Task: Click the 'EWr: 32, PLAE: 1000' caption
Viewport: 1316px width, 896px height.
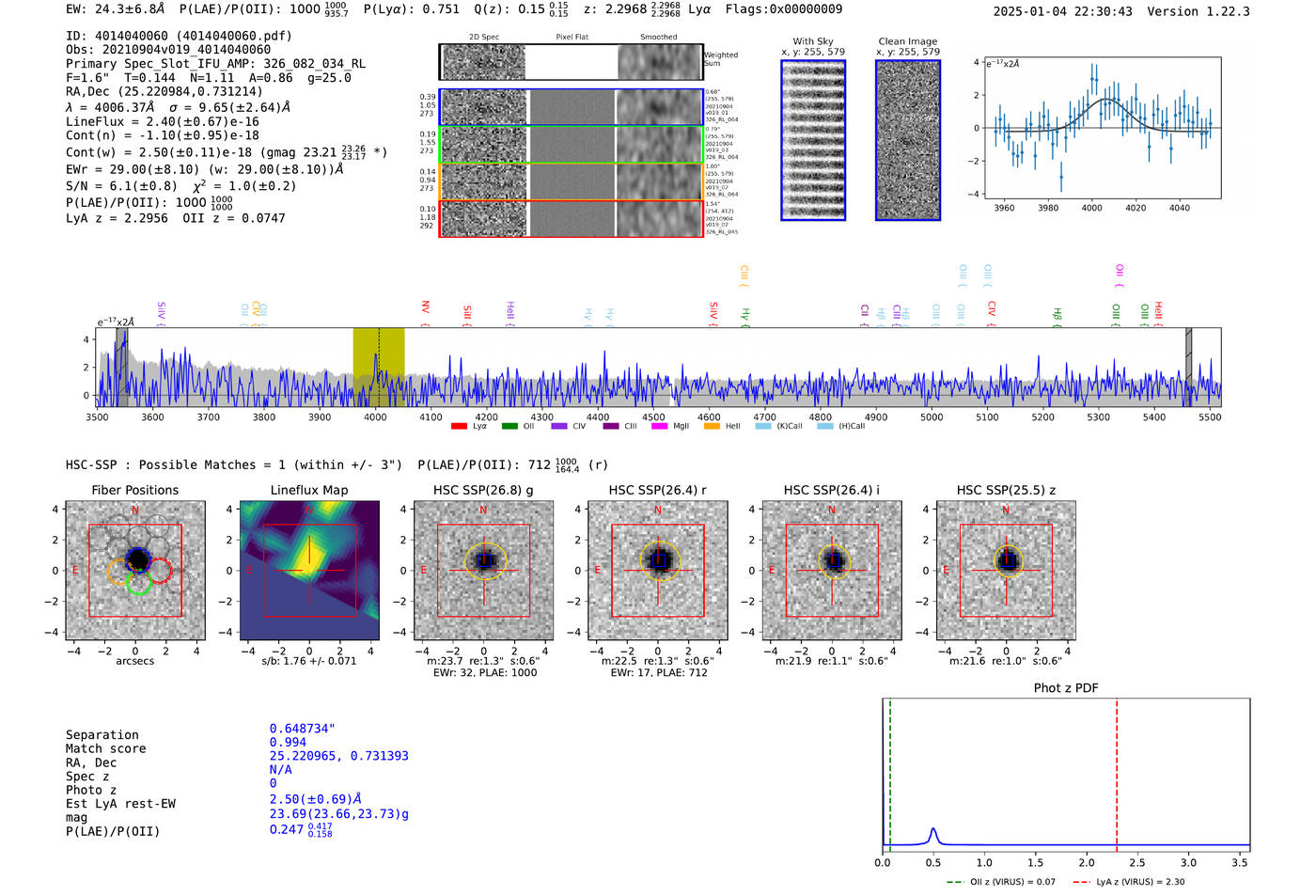Action: click(483, 673)
